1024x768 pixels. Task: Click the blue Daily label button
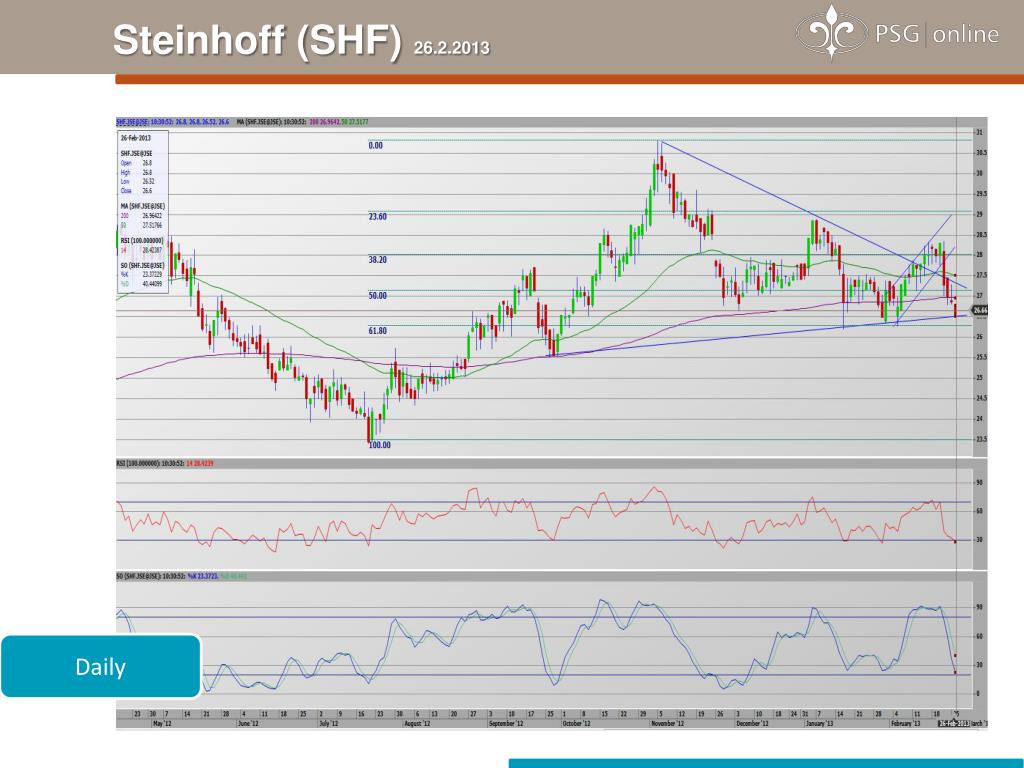[101, 666]
